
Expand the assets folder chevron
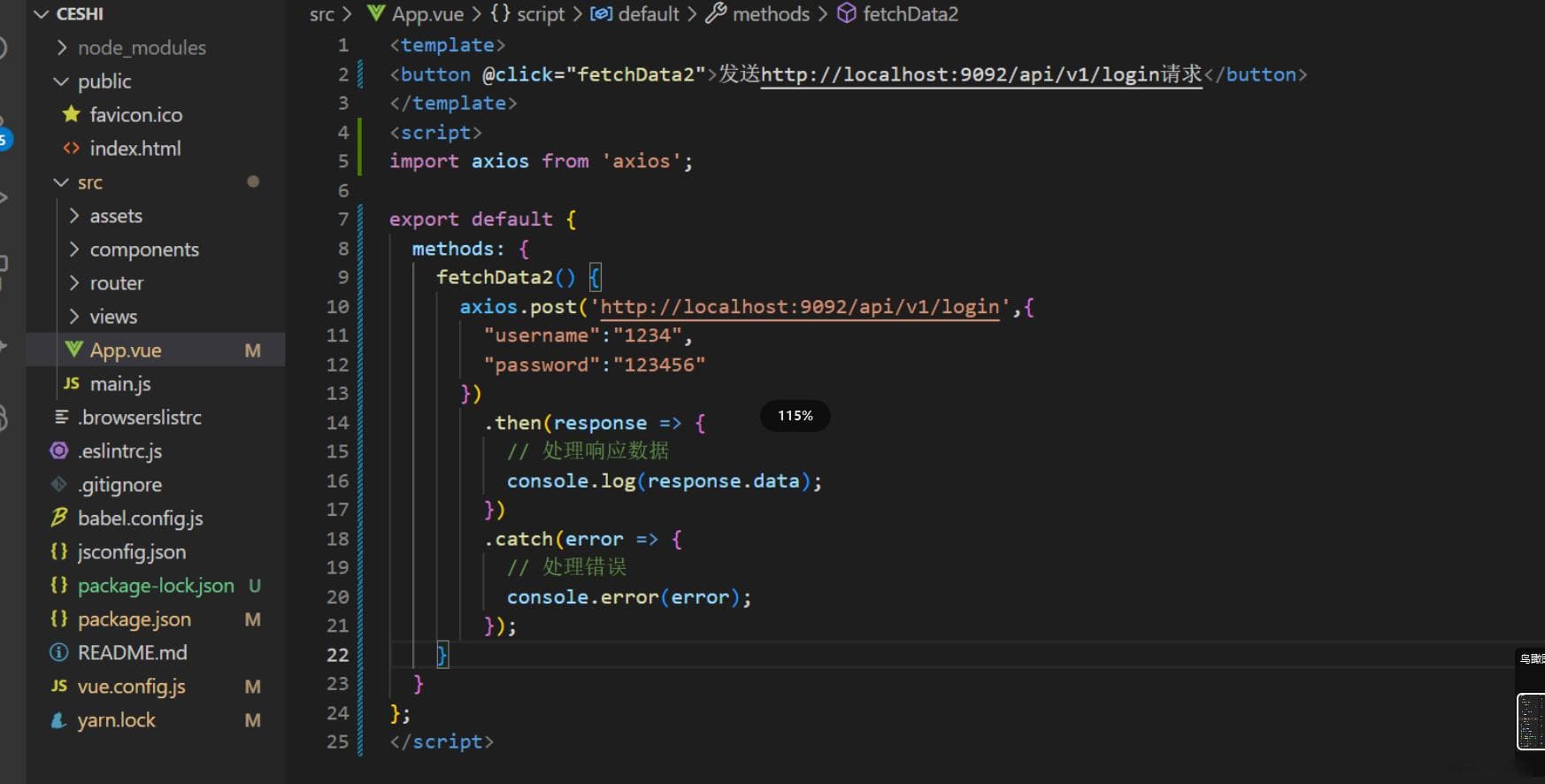74,216
